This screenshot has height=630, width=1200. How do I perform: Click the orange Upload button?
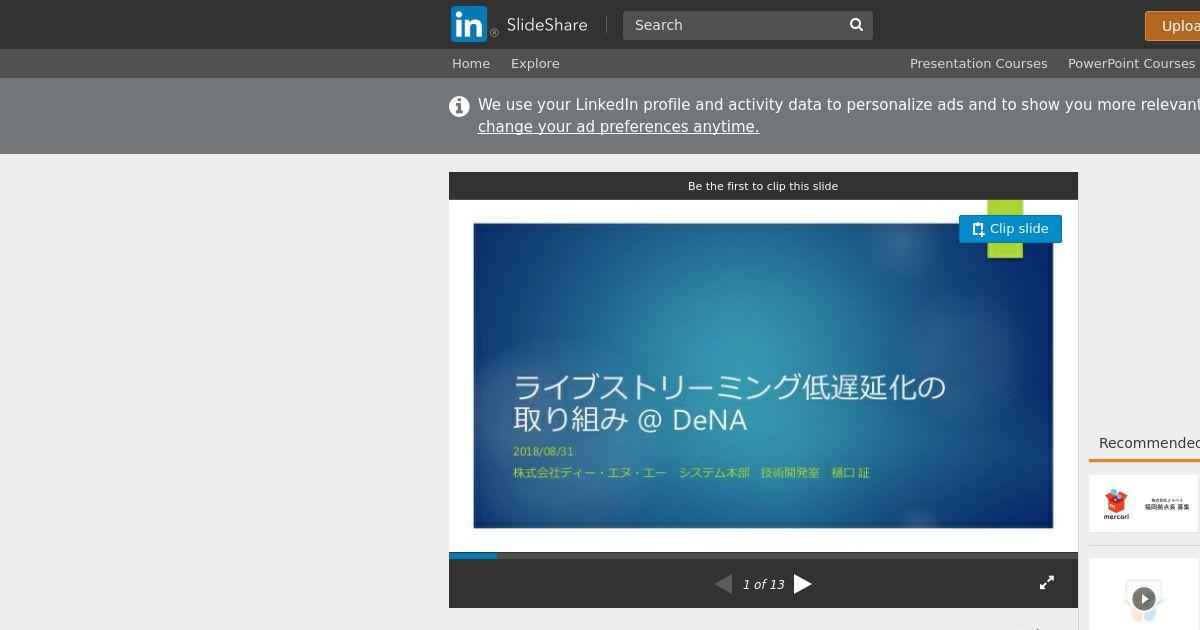tap(1173, 26)
